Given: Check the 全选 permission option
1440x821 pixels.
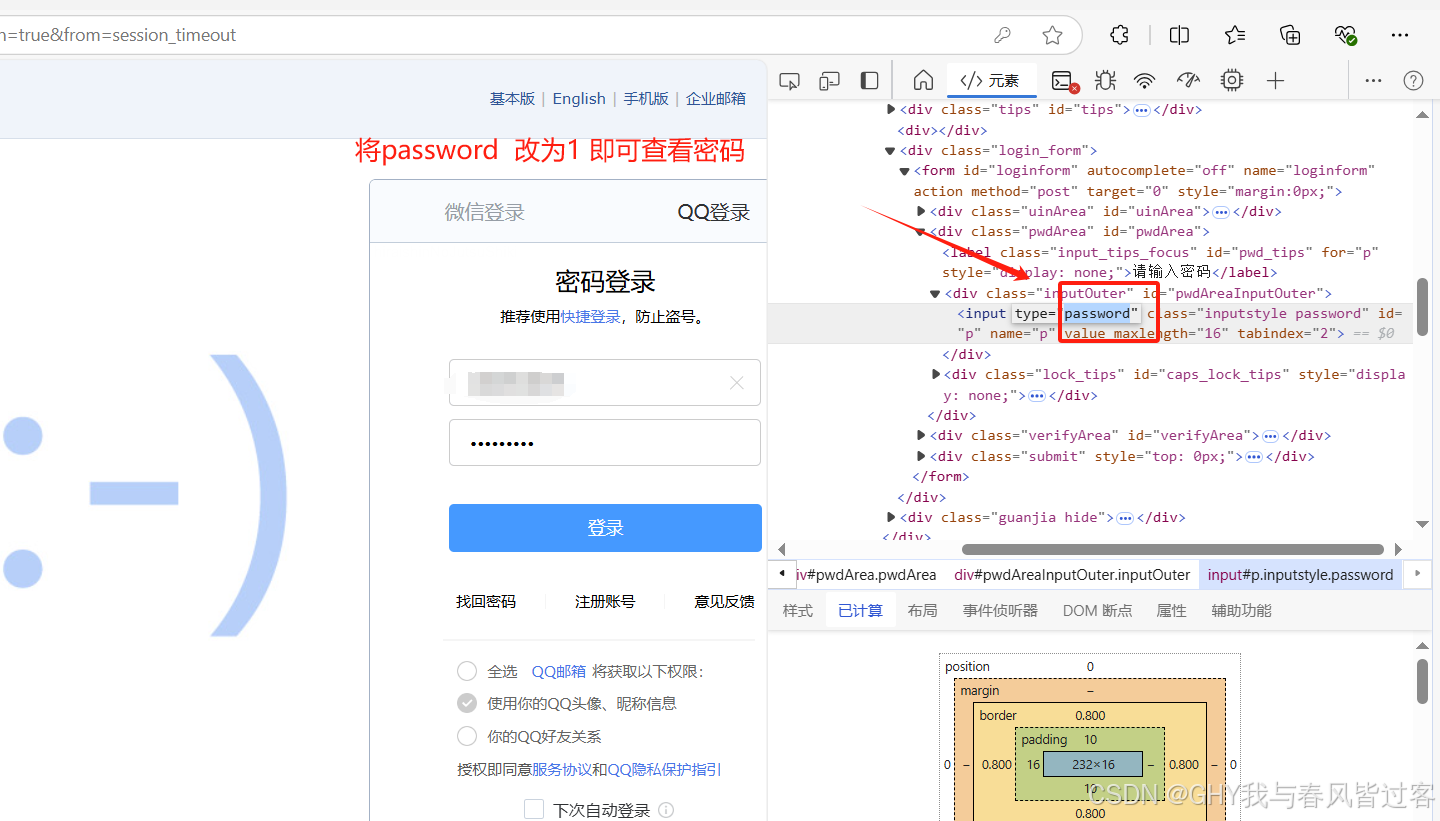Looking at the screenshot, I should pyautogui.click(x=467, y=671).
